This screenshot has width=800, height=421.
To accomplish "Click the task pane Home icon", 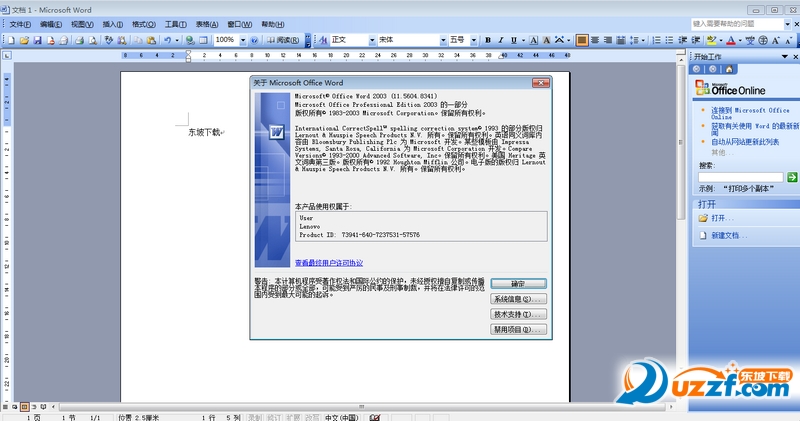I will point(729,69).
